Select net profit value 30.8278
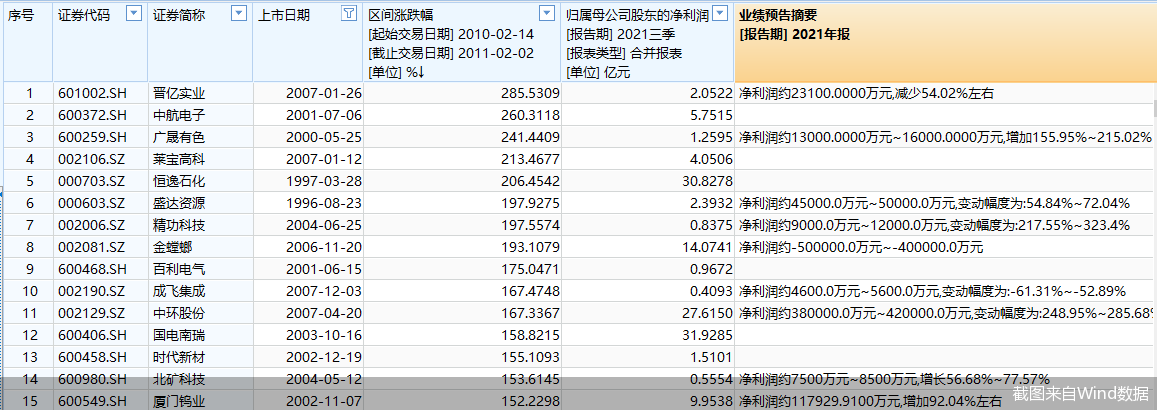This screenshot has height=410, width=1157. 708,181
